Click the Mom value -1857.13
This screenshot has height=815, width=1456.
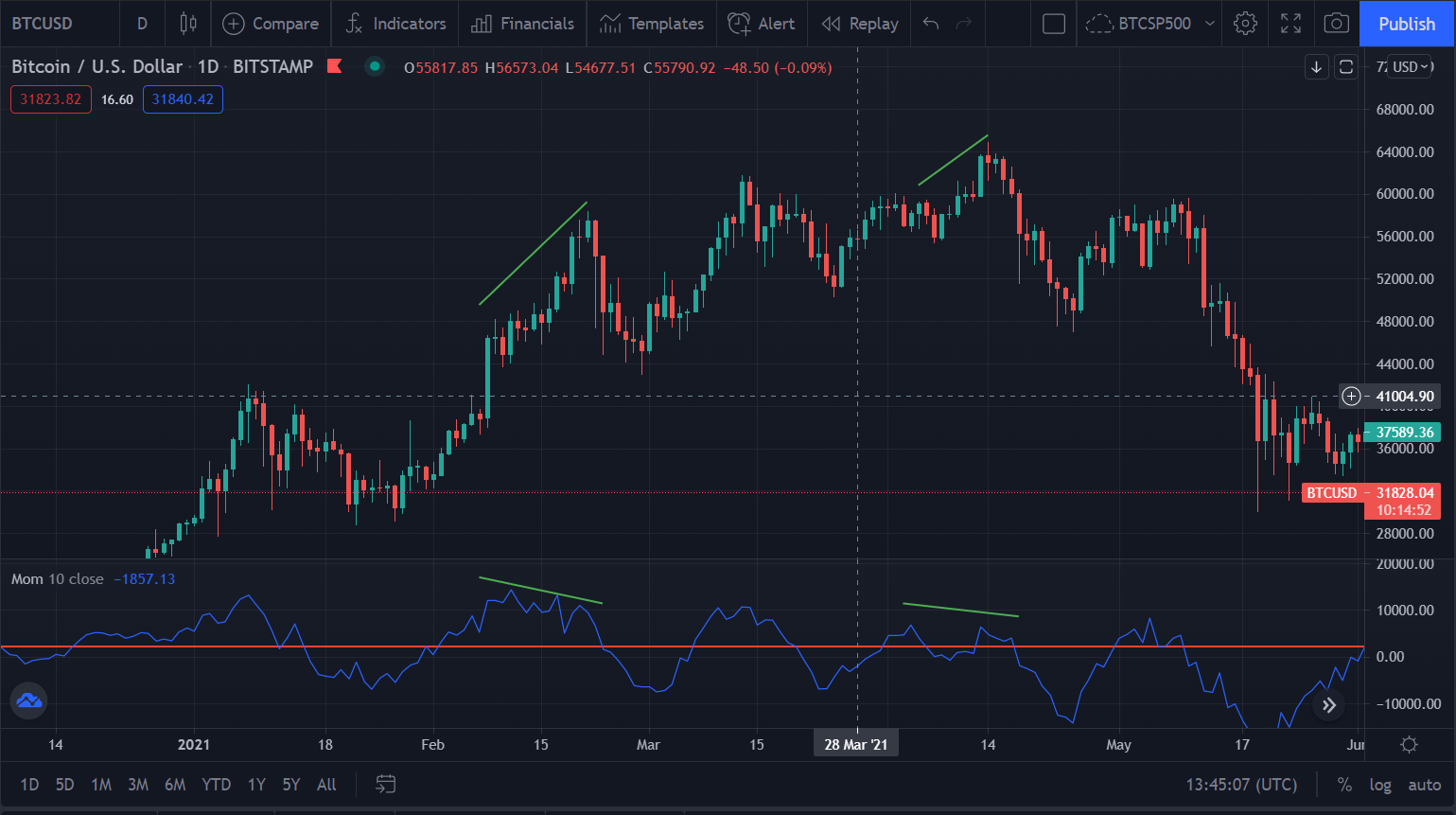[144, 579]
